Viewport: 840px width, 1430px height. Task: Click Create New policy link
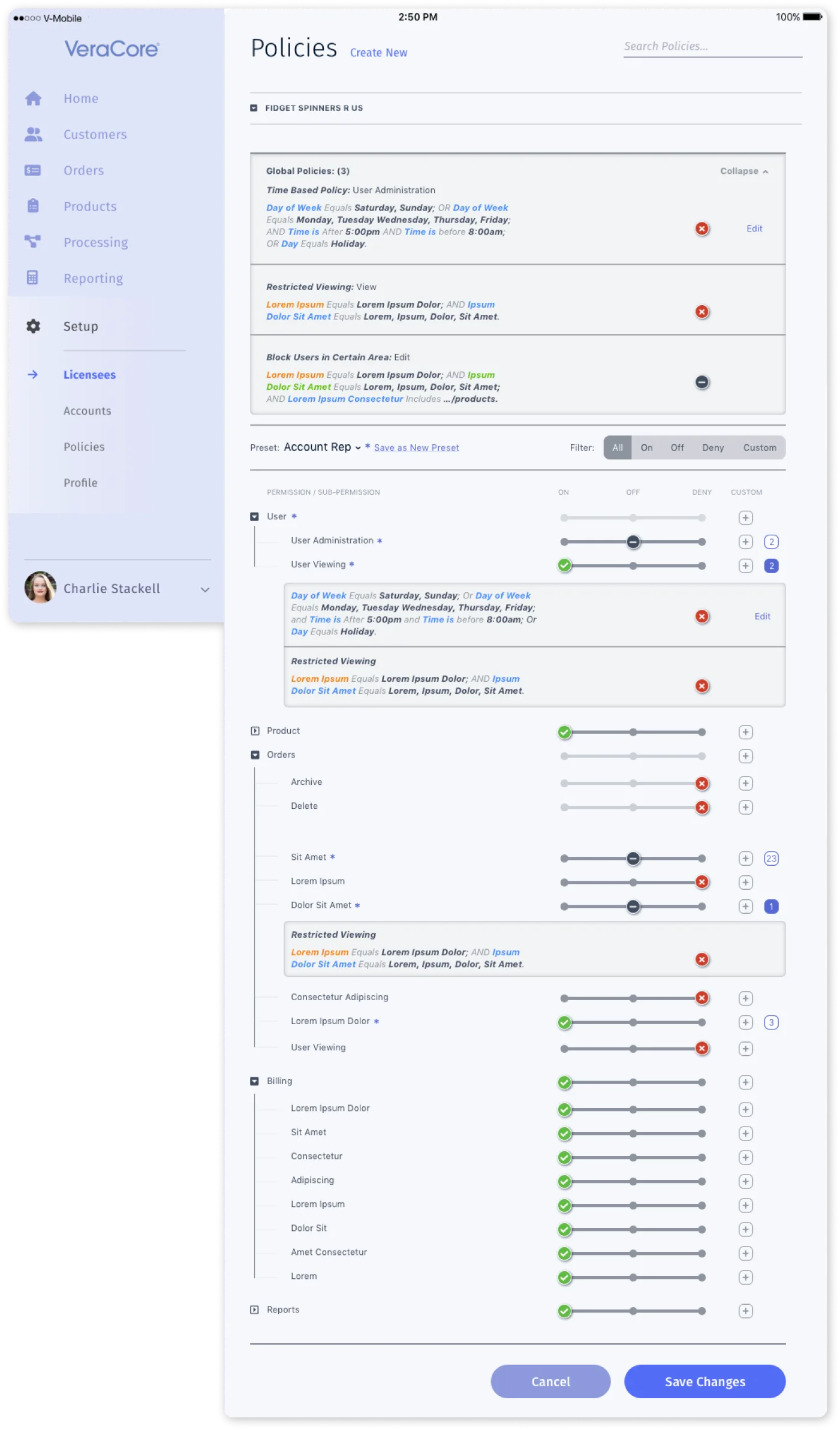[x=378, y=53]
